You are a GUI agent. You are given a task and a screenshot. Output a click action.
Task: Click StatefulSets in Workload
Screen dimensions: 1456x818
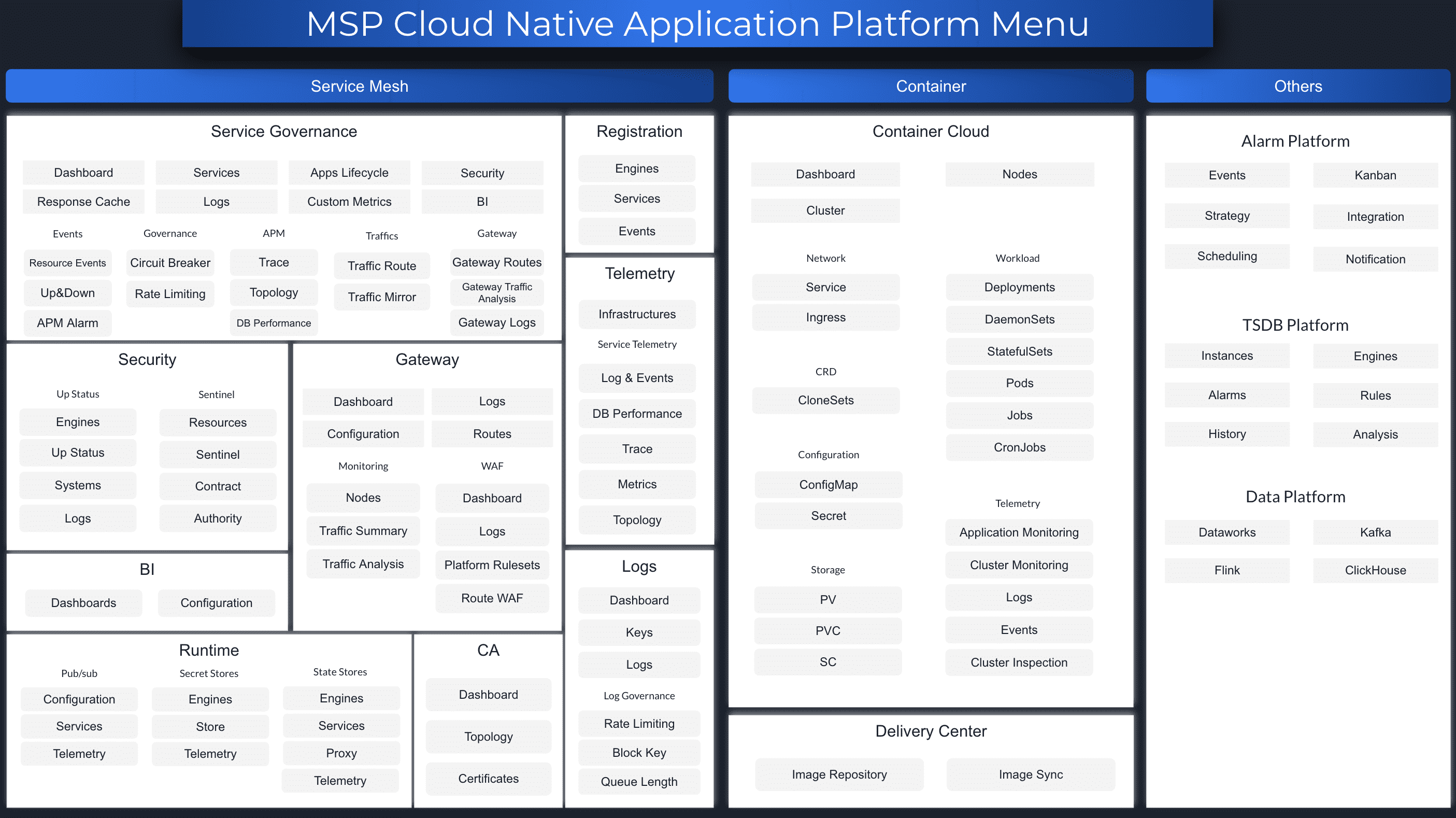click(1020, 351)
